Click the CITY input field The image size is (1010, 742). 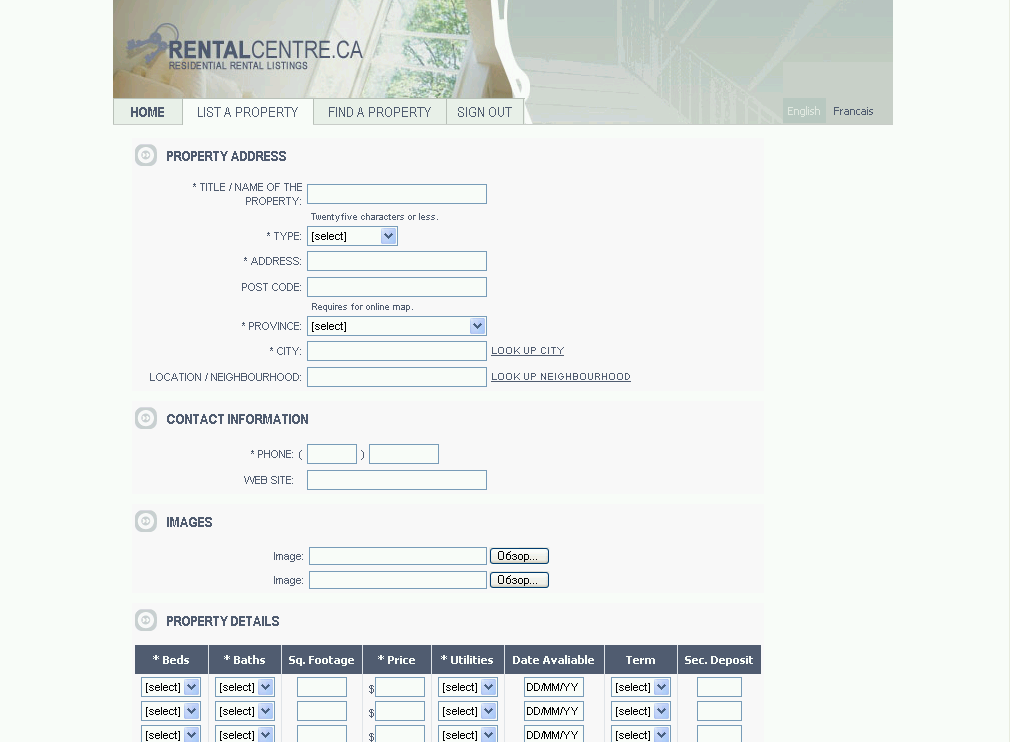(x=397, y=351)
